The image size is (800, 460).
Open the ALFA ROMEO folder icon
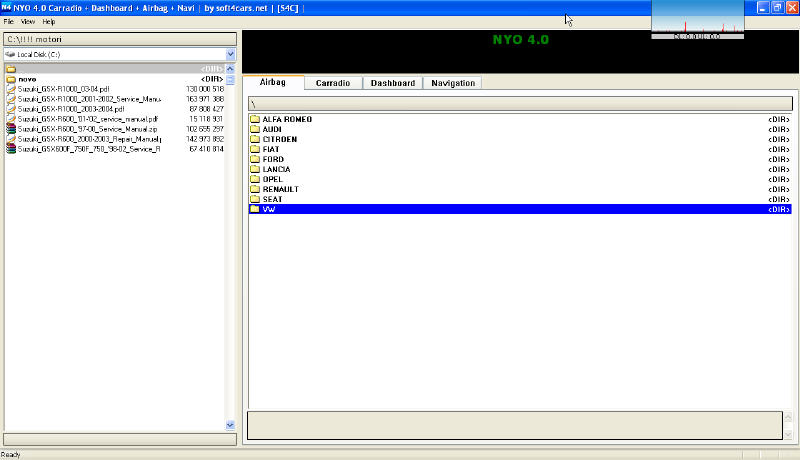tap(254, 119)
